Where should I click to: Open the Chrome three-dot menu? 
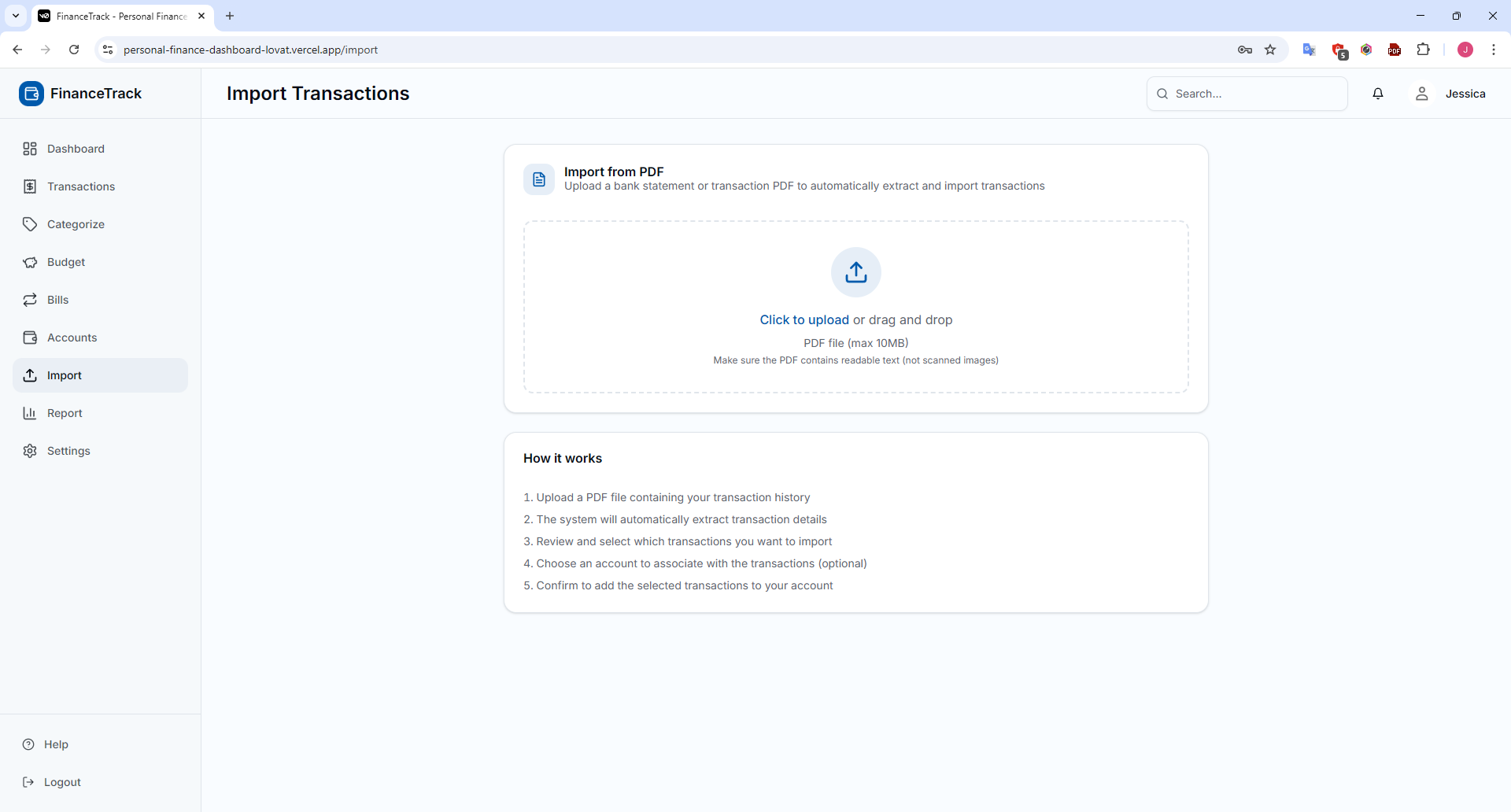1494,50
